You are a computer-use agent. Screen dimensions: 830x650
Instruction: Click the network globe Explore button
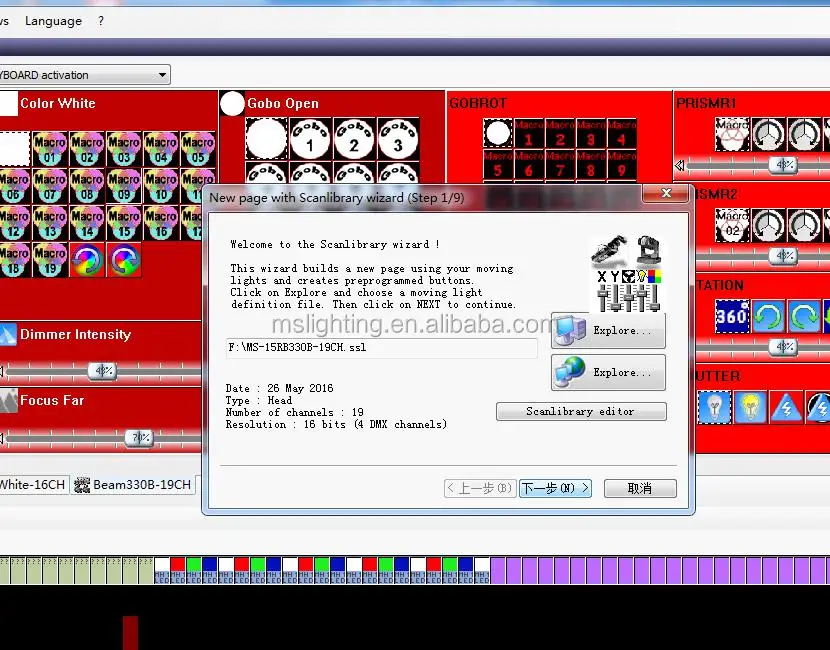click(x=608, y=372)
